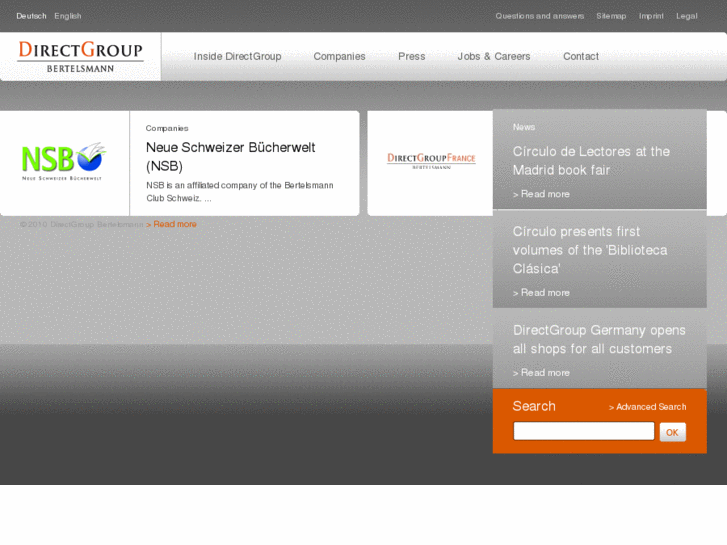The height and width of the screenshot is (545, 727).
Task: Switch language to Deutsch
Action: 32,16
